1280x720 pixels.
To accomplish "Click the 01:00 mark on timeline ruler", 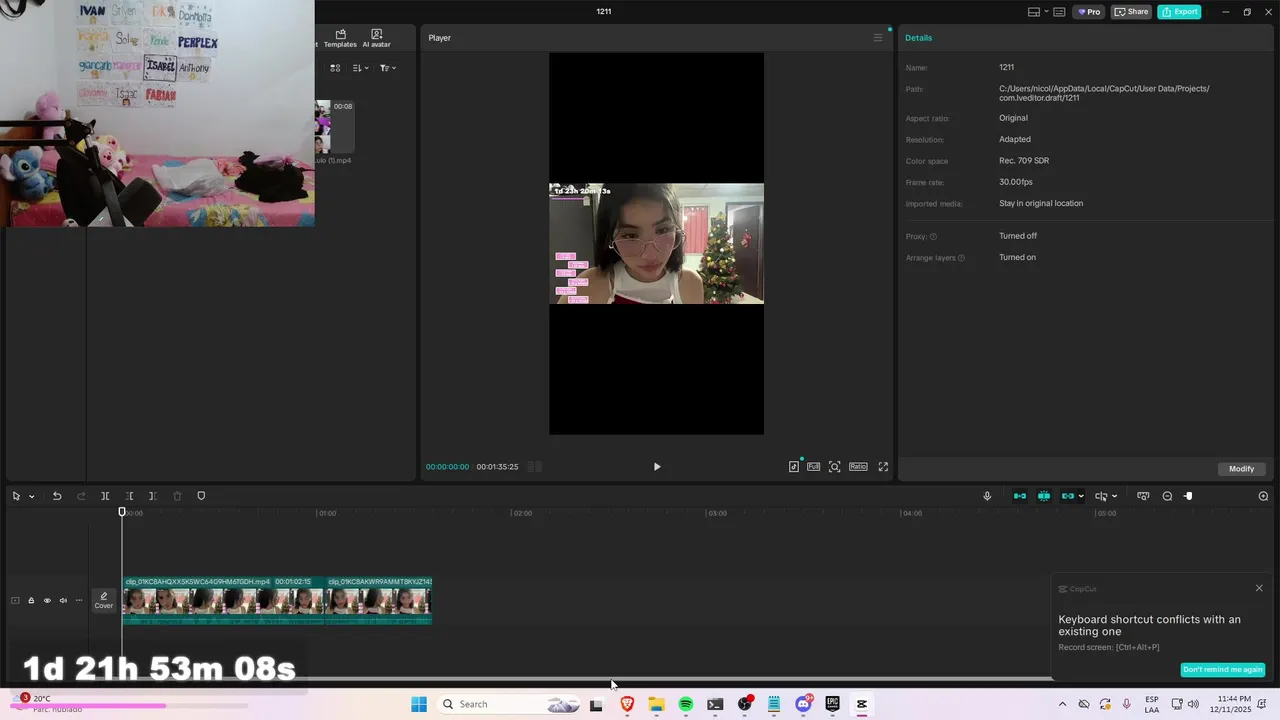I will (x=326, y=513).
